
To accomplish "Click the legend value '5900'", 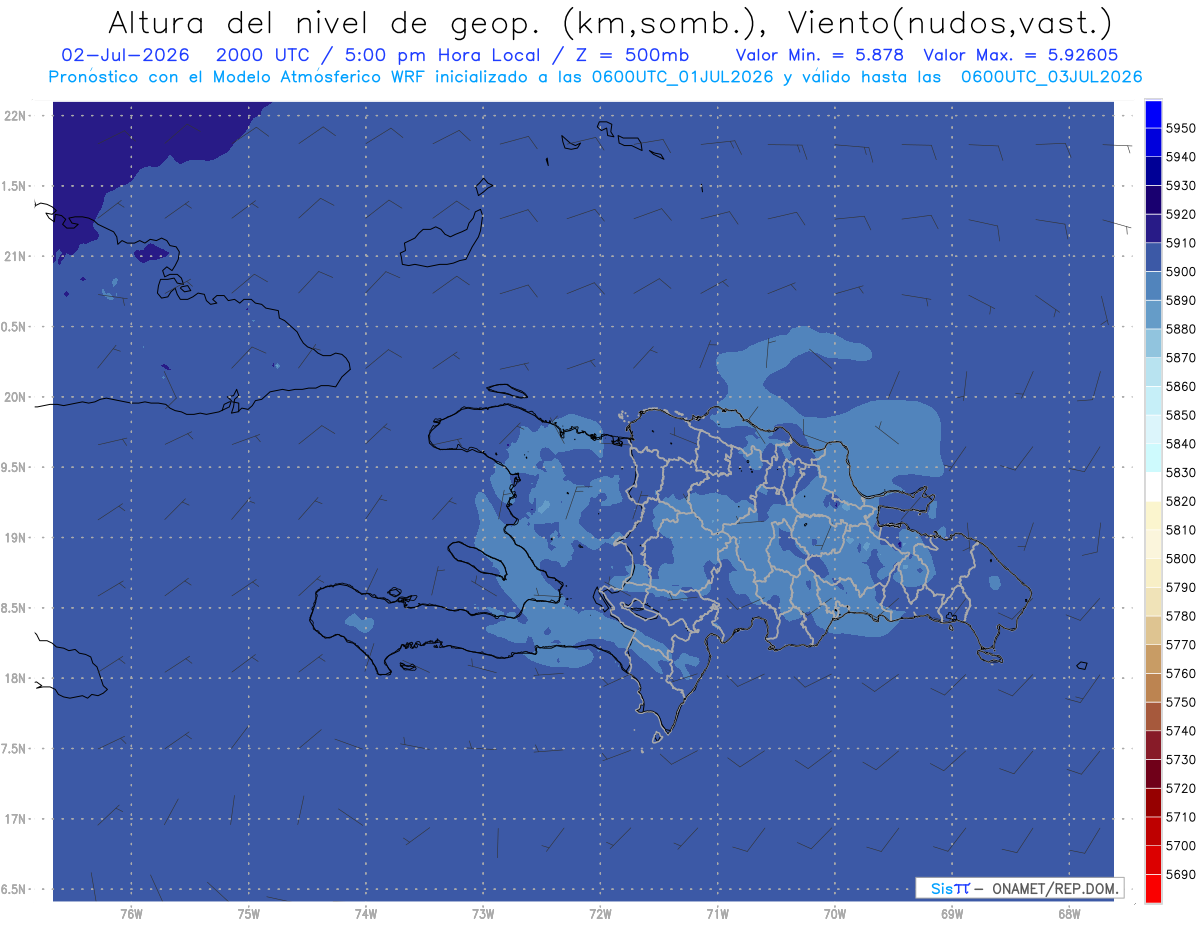I will pos(1180,272).
